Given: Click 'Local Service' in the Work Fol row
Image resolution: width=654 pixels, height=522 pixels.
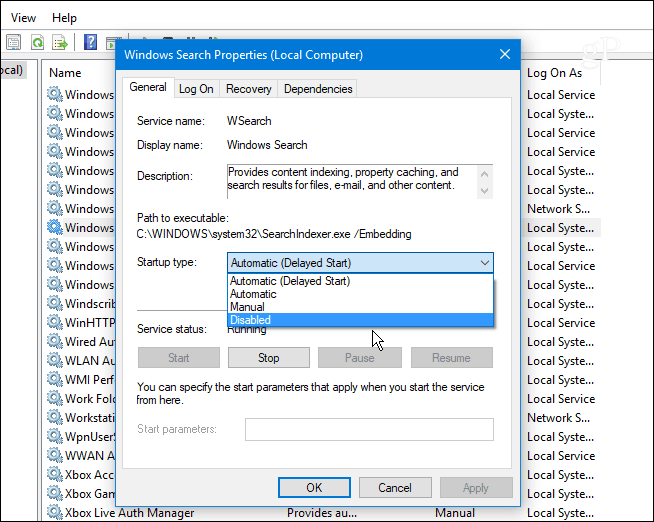Looking at the screenshot, I should coord(561,399).
